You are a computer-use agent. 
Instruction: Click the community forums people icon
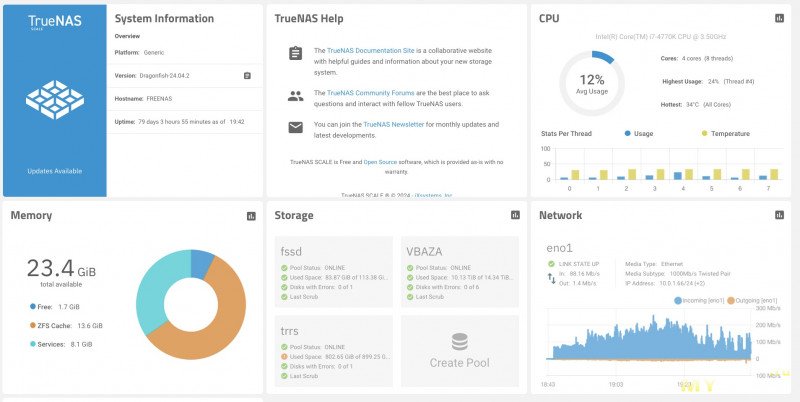point(295,97)
